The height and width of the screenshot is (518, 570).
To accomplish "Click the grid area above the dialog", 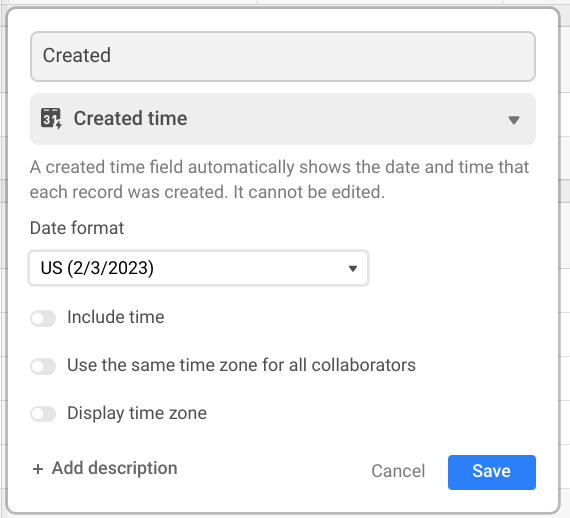I will pyautogui.click(x=285, y=3).
